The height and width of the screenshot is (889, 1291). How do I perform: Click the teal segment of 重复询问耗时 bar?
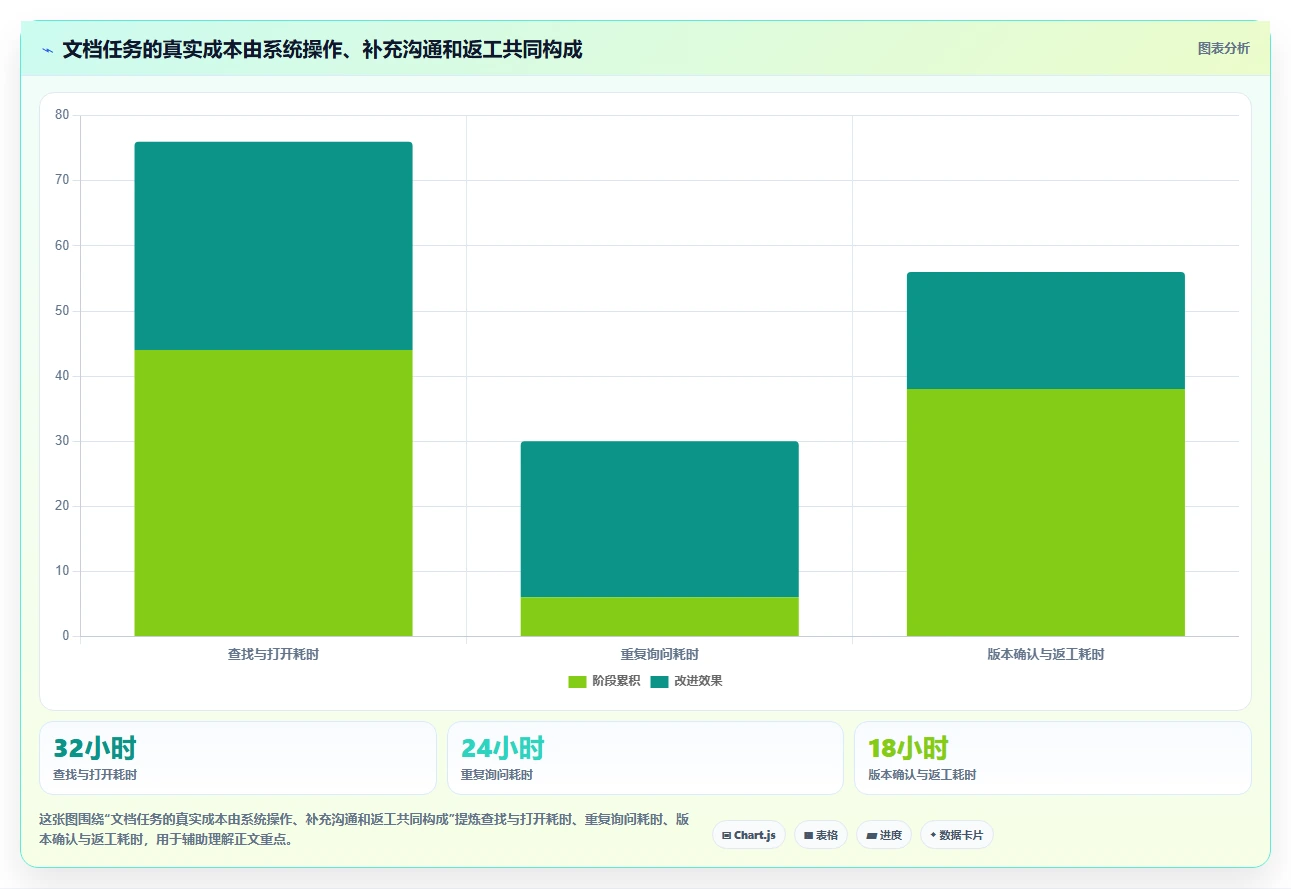(660, 519)
